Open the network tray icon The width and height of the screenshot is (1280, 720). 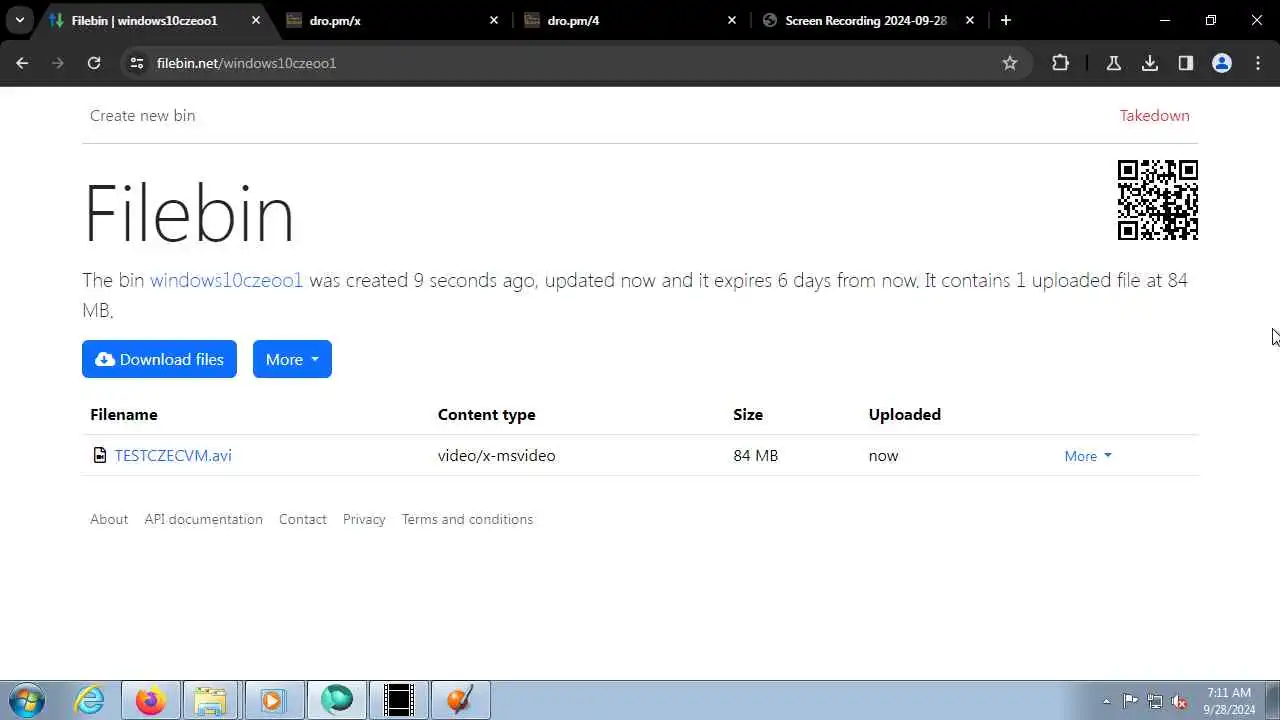[1155, 701]
